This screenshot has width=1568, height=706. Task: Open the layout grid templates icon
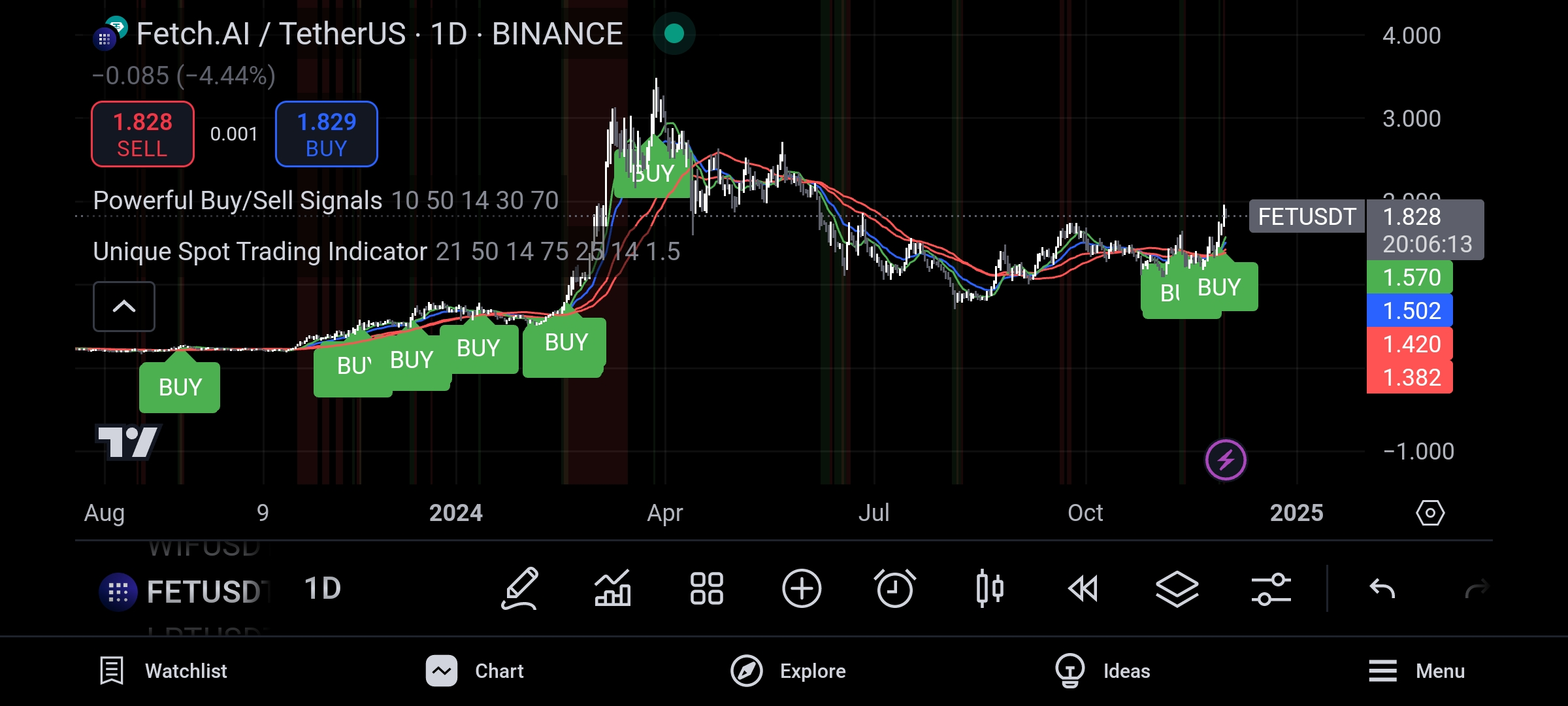[x=706, y=588]
